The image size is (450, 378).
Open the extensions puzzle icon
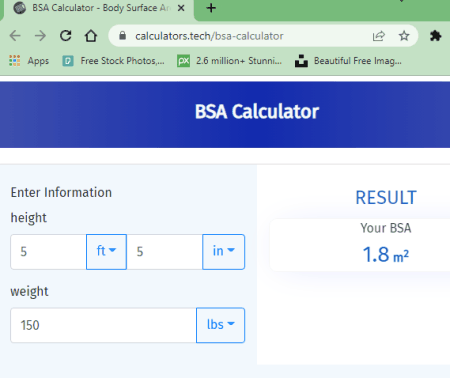coord(435,36)
